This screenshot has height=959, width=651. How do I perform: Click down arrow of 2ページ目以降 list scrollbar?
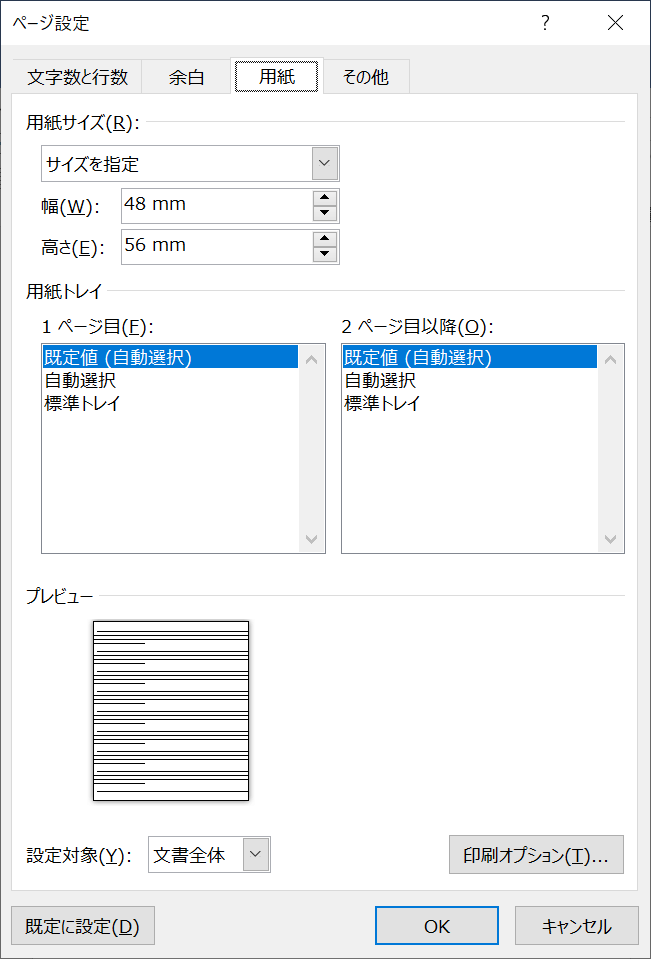click(x=610, y=539)
